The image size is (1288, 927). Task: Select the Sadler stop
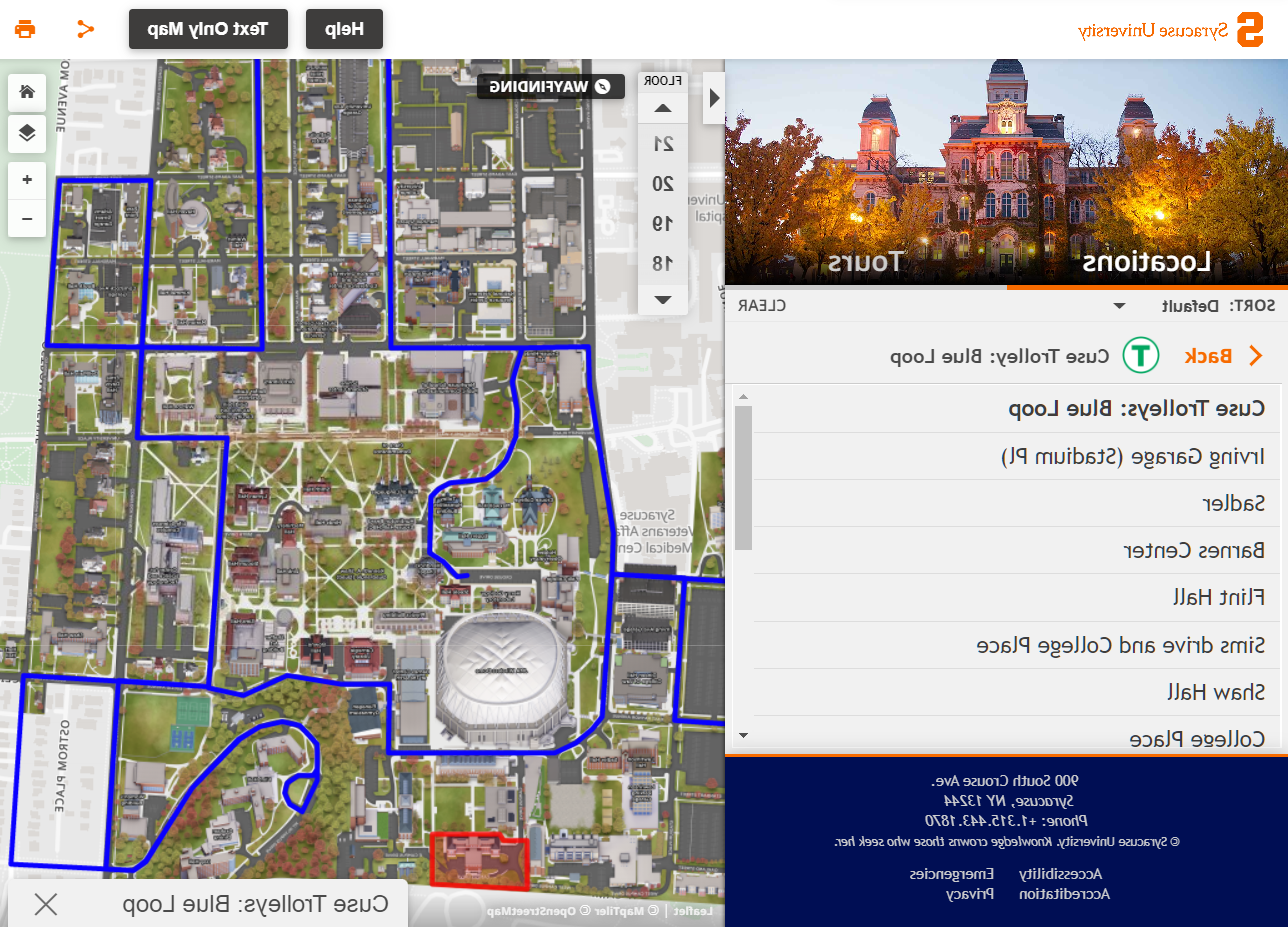pos(1018,503)
